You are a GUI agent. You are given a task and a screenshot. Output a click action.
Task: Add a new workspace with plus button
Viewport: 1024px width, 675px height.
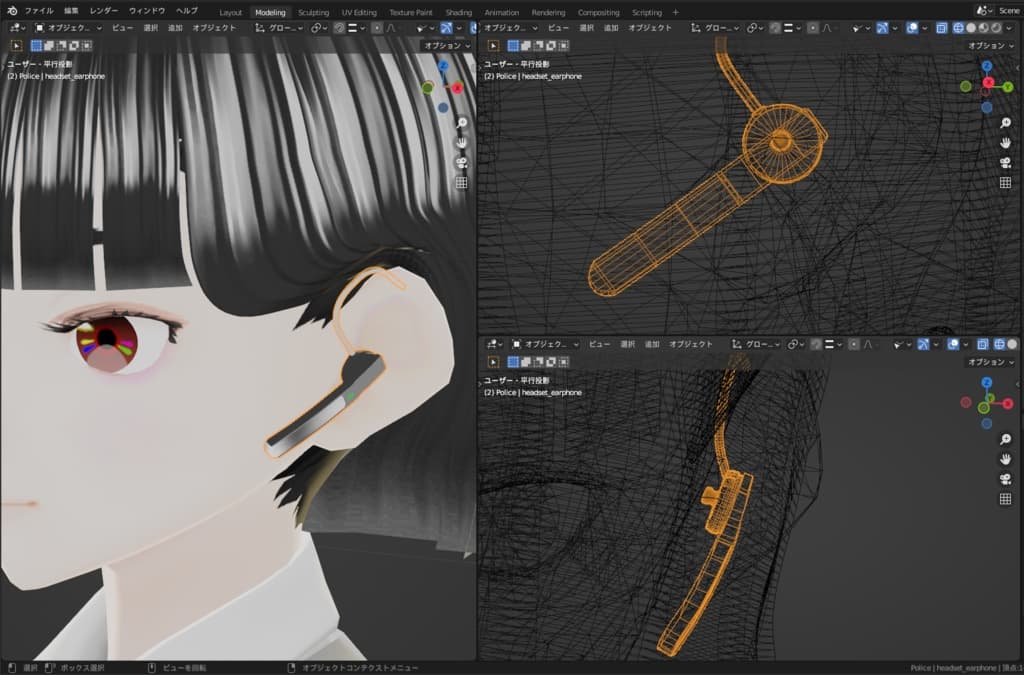[x=675, y=12]
